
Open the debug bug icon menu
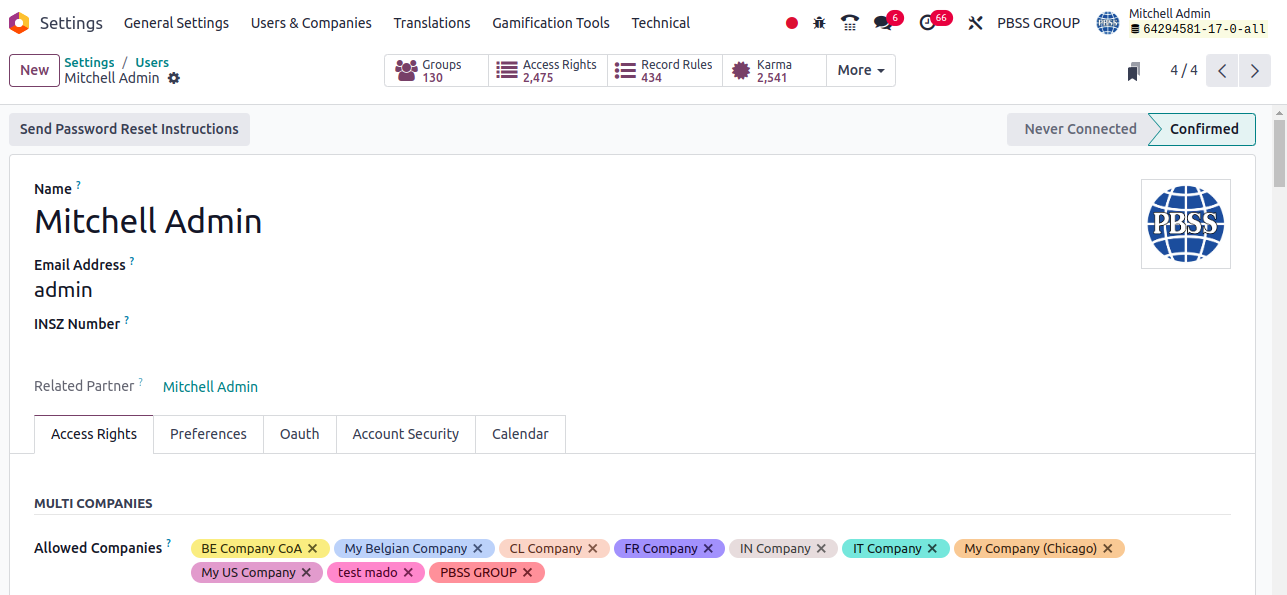[x=820, y=23]
